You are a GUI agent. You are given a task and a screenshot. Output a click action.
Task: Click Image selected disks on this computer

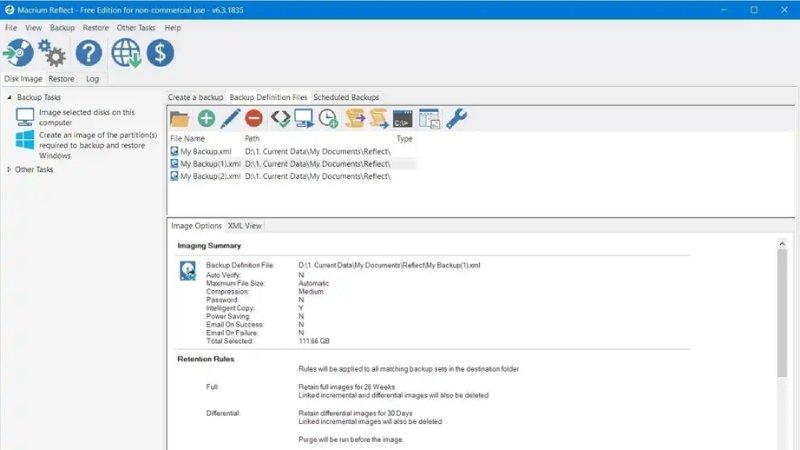[87, 117]
